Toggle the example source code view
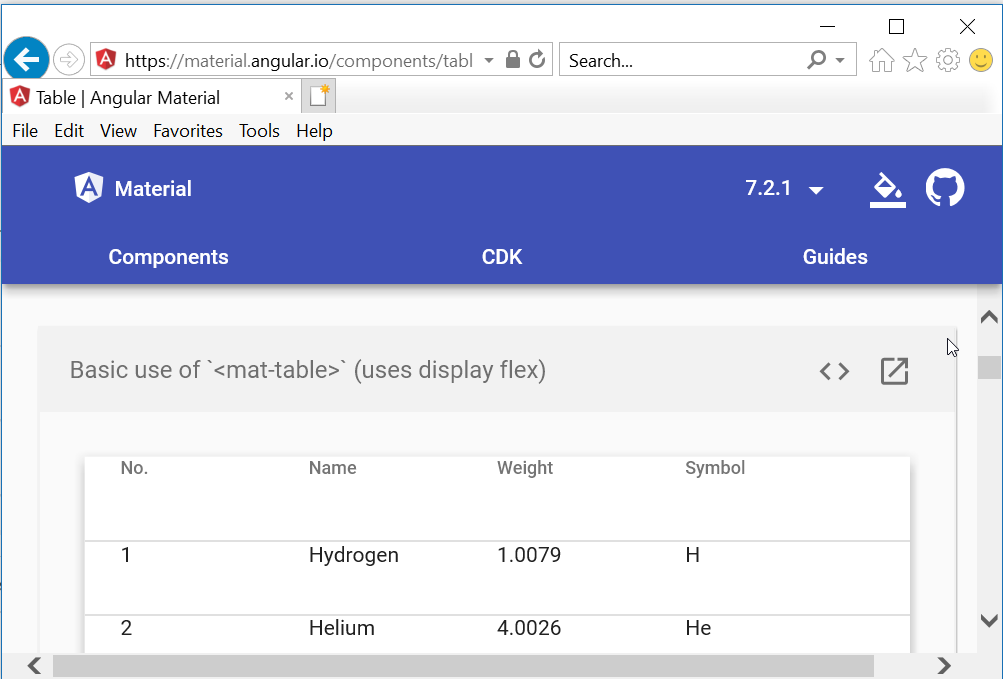The image size is (1003, 679). [x=833, y=371]
